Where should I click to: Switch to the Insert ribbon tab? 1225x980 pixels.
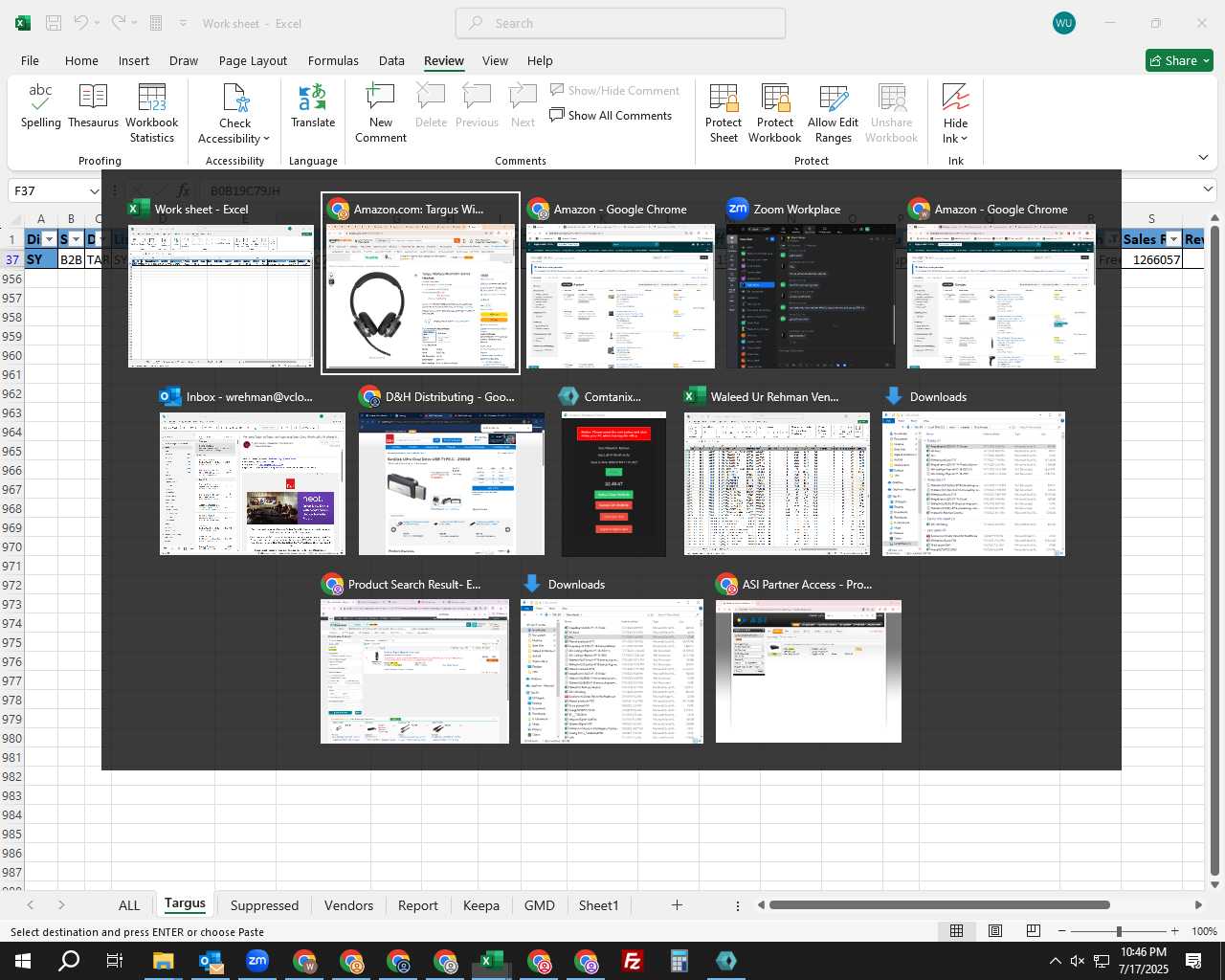pos(134,60)
